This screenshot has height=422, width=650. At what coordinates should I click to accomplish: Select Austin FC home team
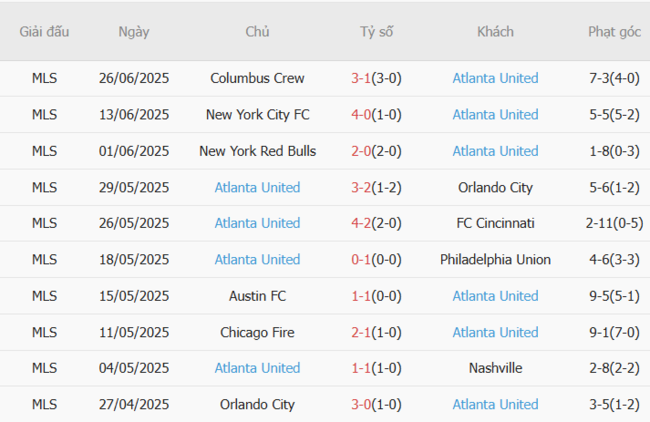click(x=257, y=296)
